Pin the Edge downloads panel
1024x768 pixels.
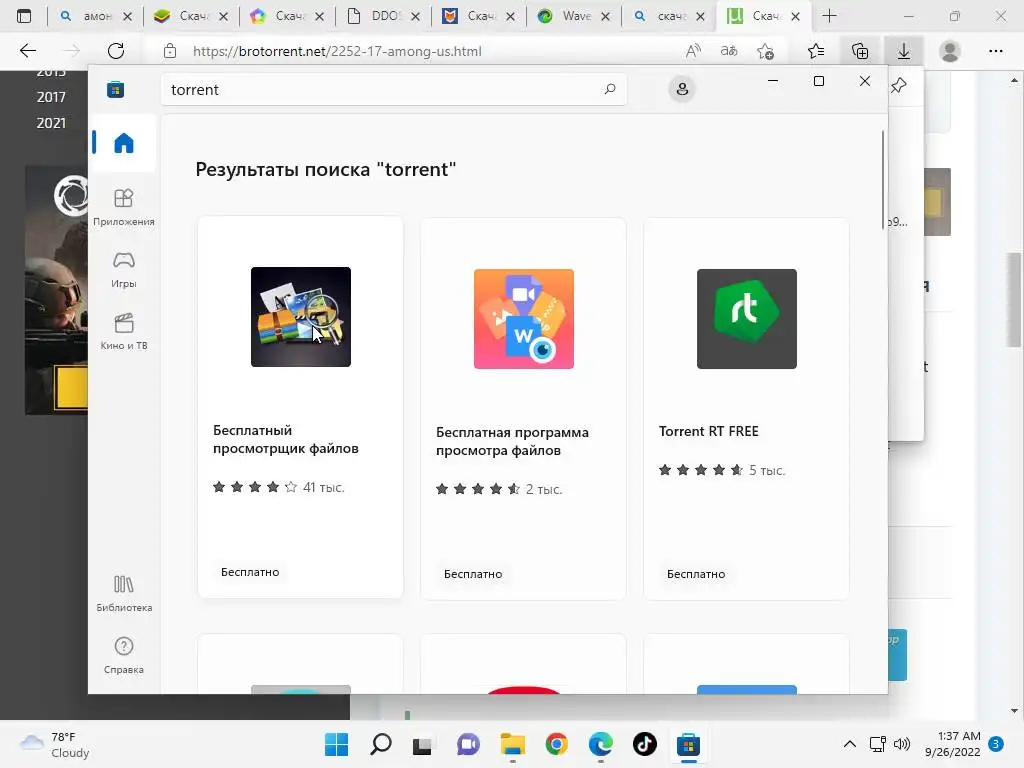pyautogui.click(x=899, y=85)
